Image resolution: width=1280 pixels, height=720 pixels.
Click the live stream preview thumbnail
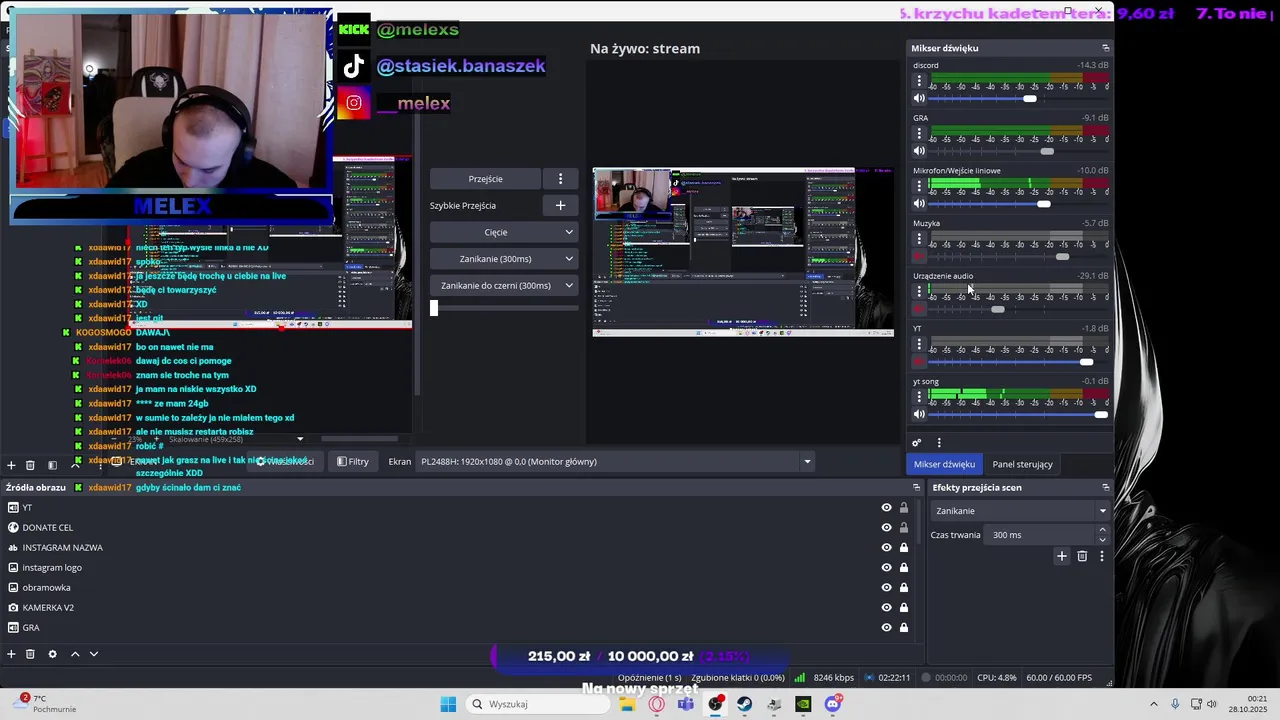click(x=743, y=252)
